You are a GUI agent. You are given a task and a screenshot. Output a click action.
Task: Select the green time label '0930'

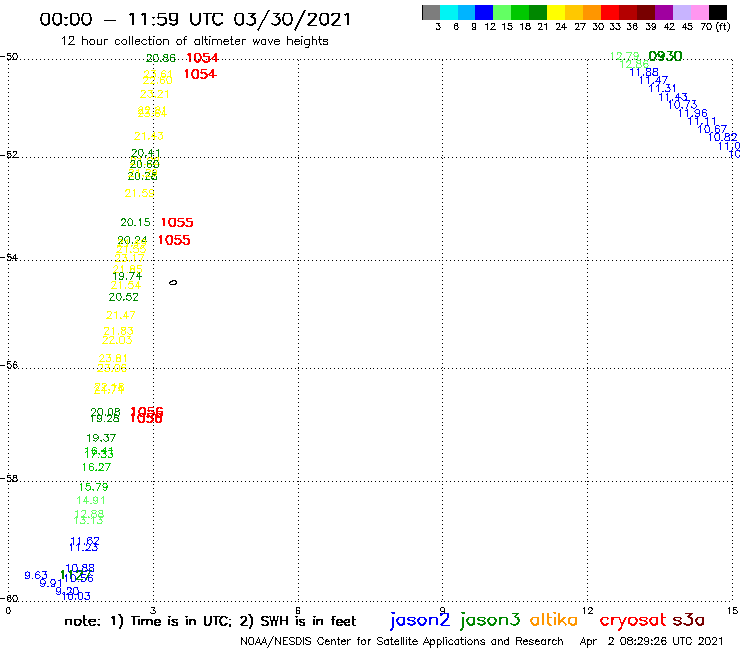(665, 56)
